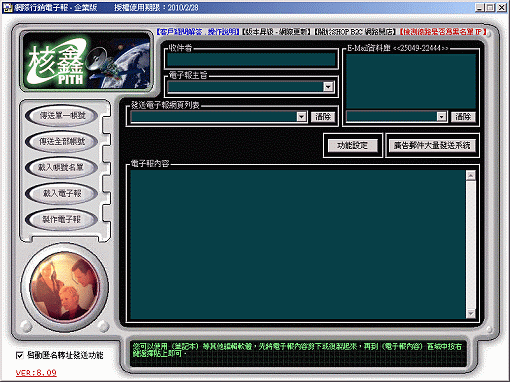This screenshot has width=510, height=382.
Task: Expand the 電子報主旨 subject dropdown
Action: (328, 87)
